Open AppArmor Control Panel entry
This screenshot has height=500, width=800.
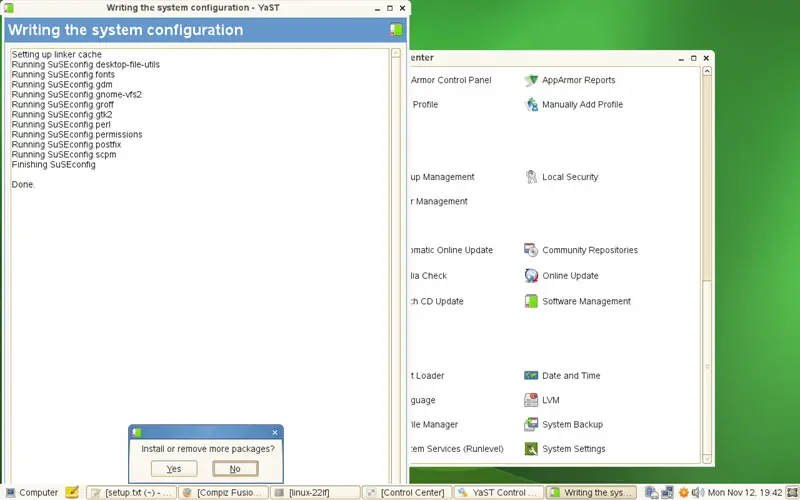[451, 80]
